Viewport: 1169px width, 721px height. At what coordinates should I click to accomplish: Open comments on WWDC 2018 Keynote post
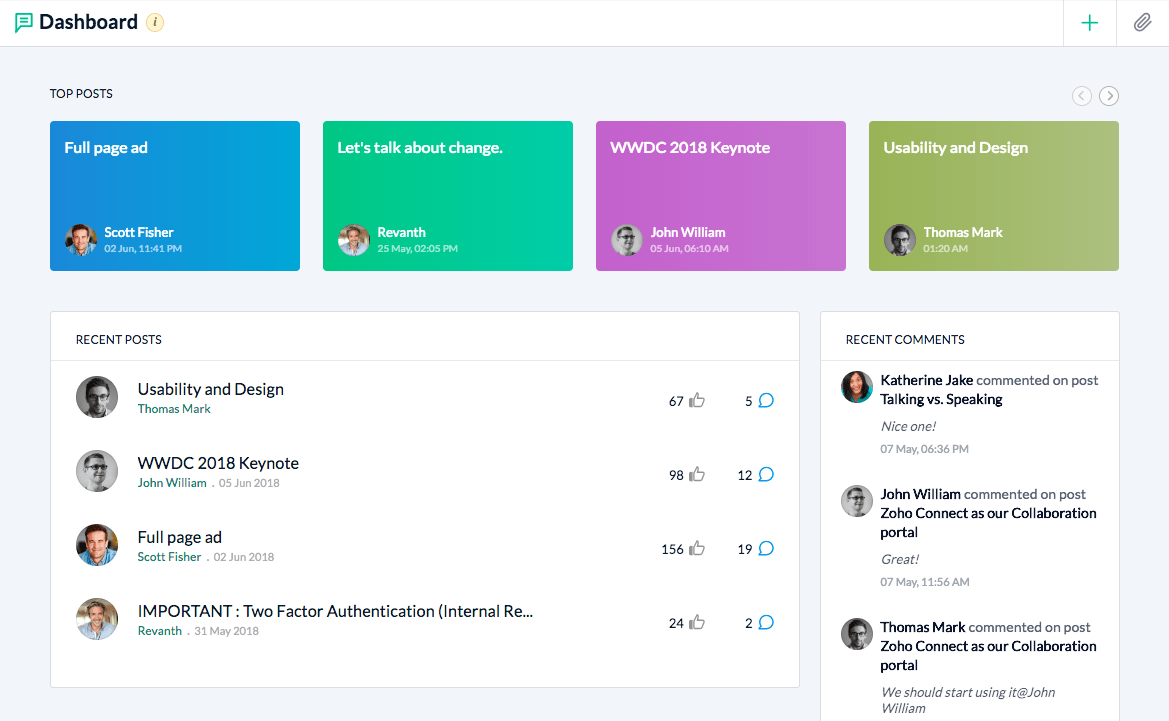tap(766, 474)
